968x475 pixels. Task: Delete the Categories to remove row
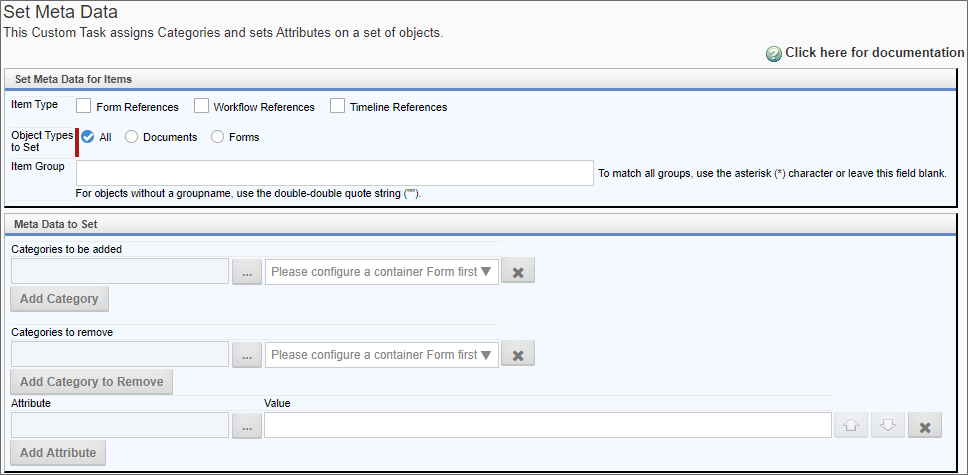pyautogui.click(x=518, y=355)
